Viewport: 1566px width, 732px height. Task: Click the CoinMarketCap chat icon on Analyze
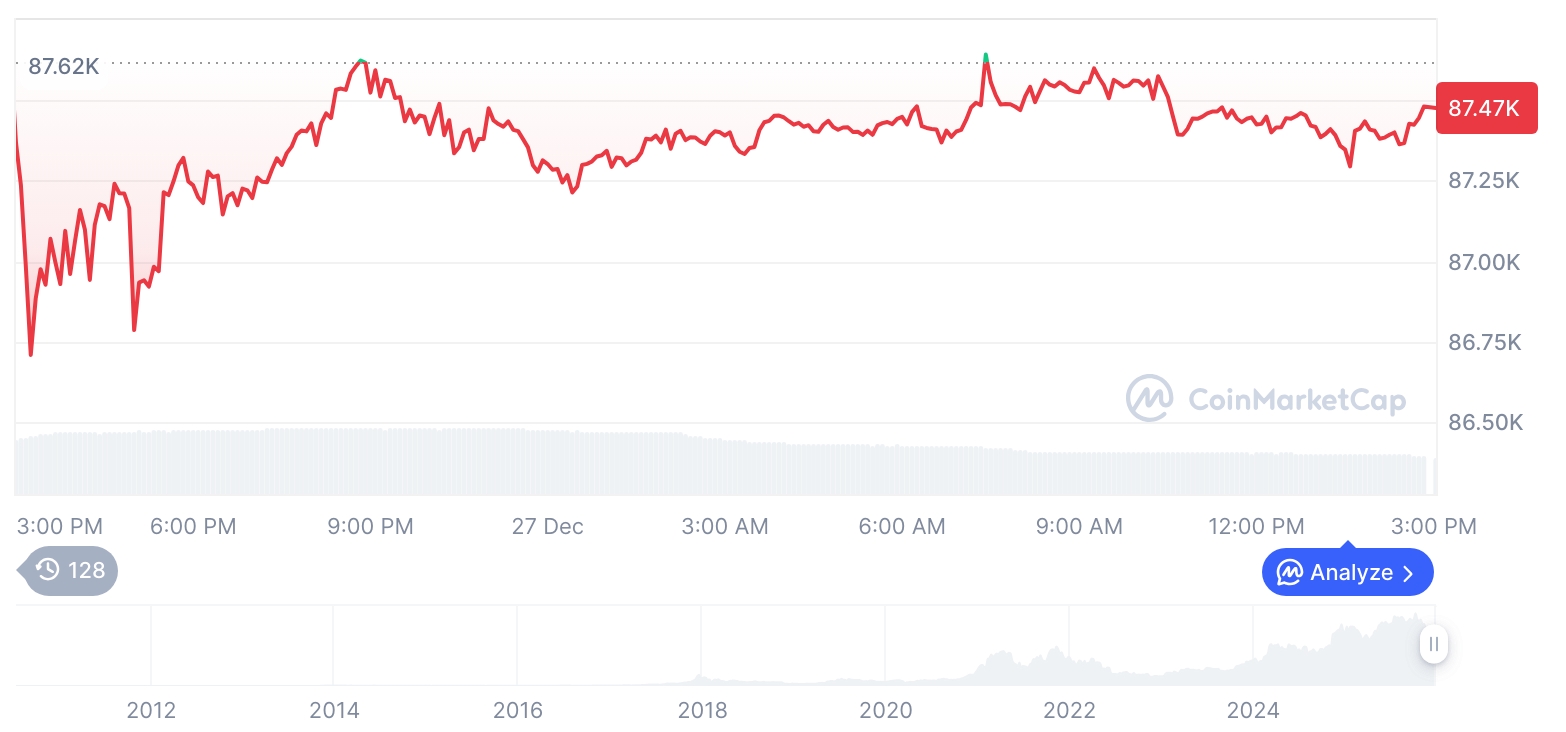coord(1290,573)
